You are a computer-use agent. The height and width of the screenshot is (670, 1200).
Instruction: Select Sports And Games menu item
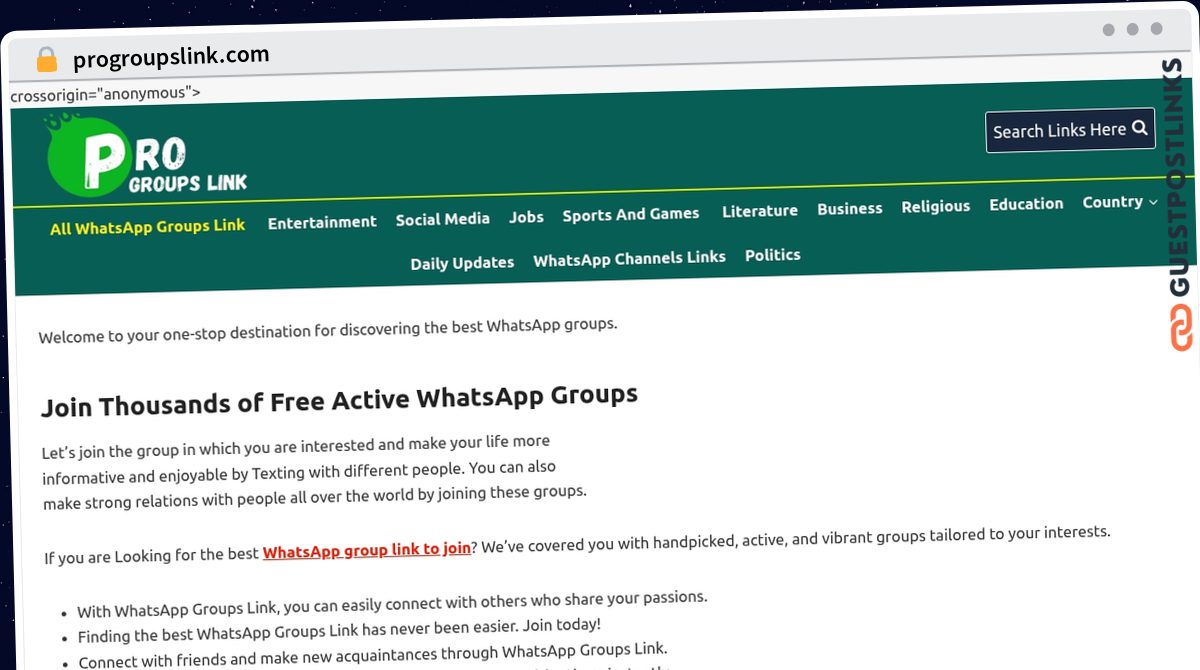coord(630,214)
